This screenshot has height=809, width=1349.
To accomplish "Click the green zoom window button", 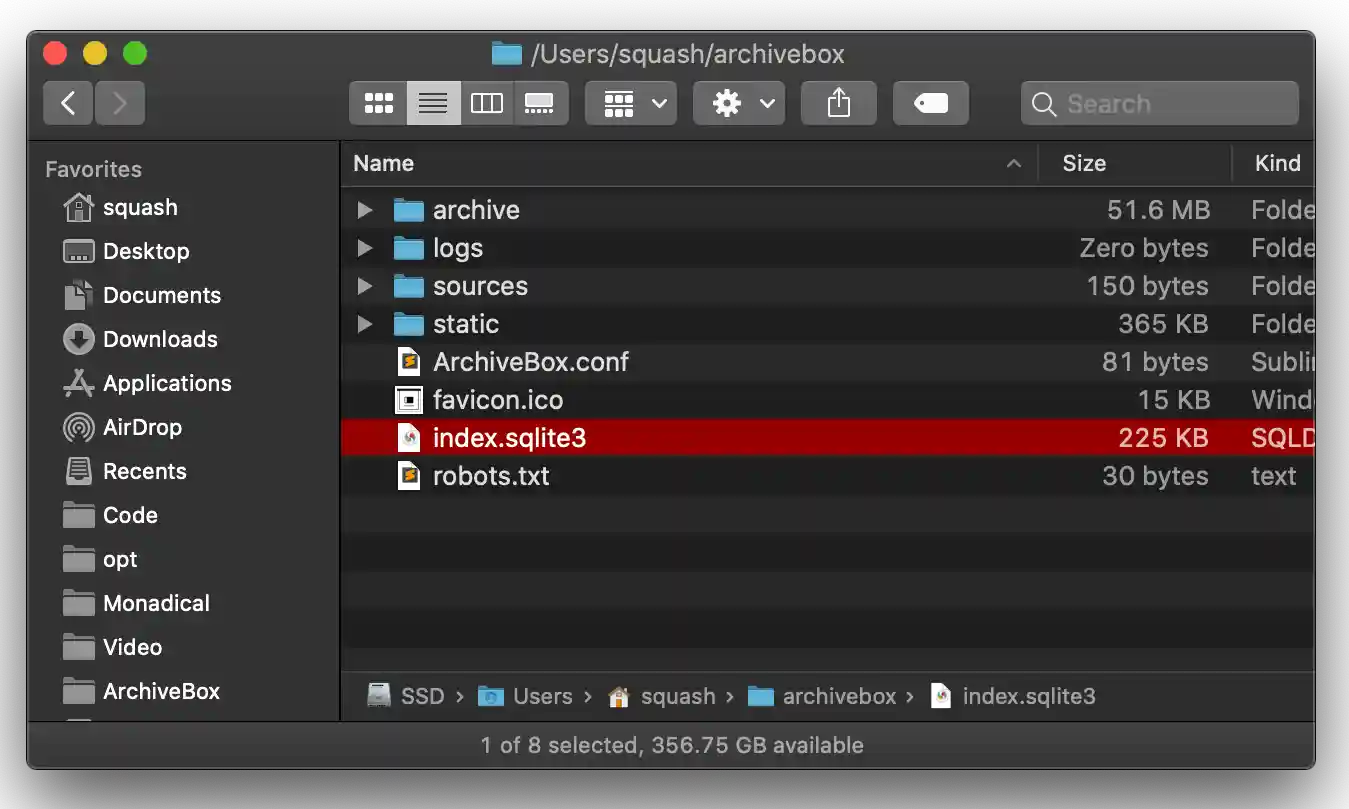I will tap(134, 53).
